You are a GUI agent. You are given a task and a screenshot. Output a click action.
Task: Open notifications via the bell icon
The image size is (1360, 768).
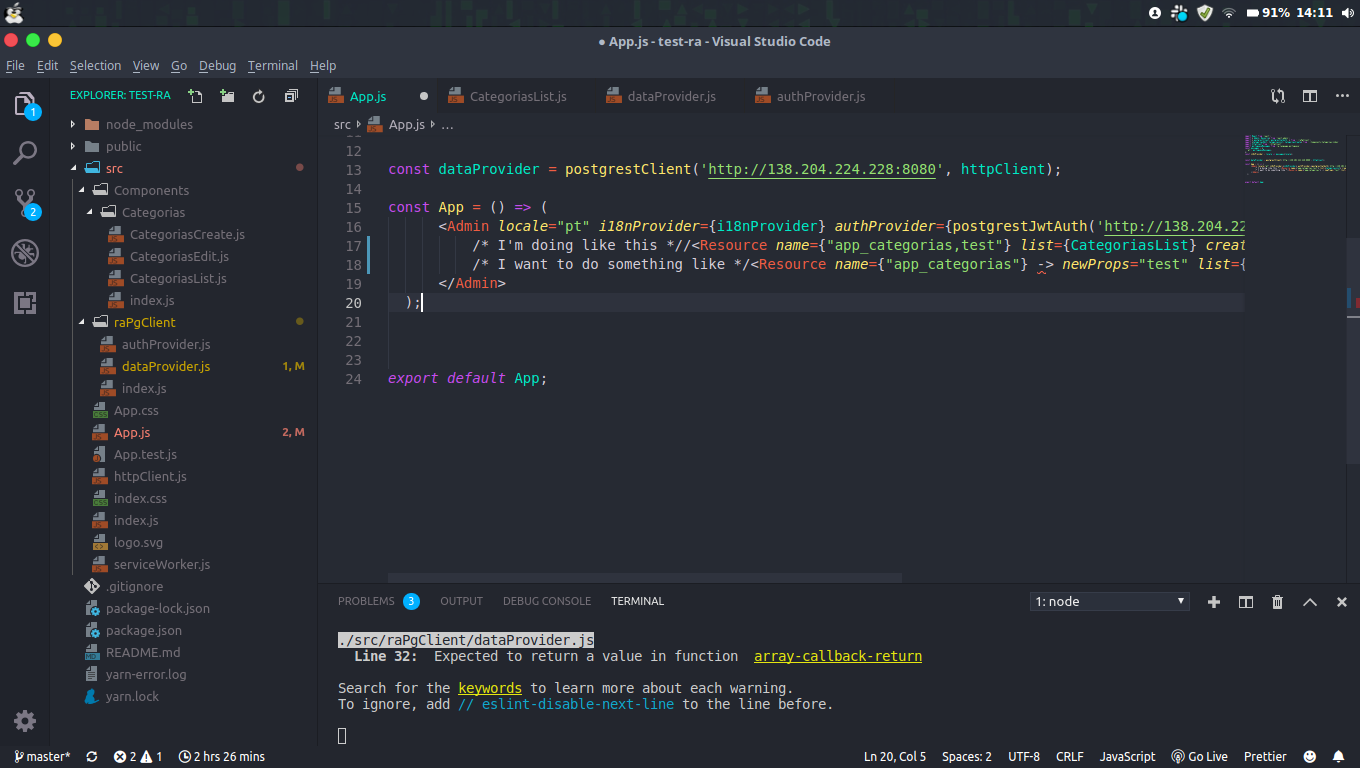click(1338, 757)
